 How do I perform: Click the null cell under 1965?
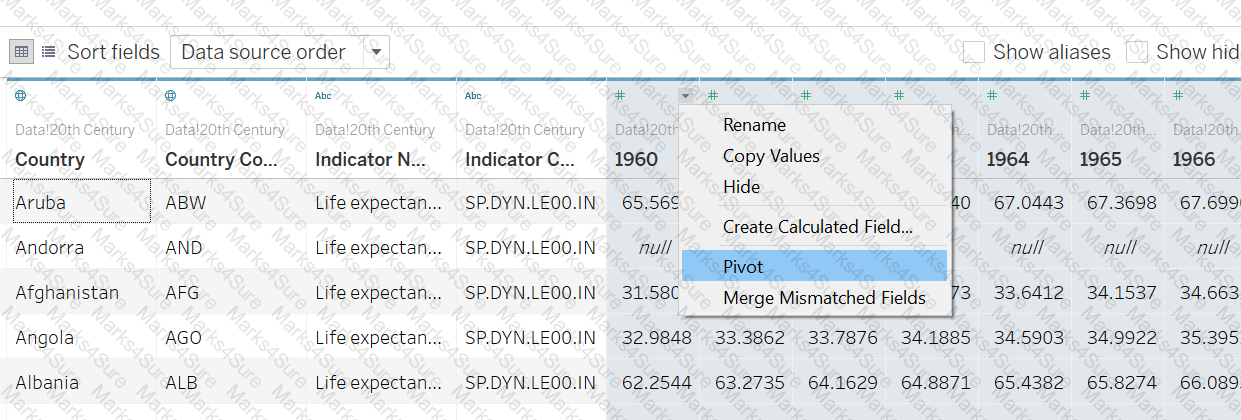coord(1120,247)
